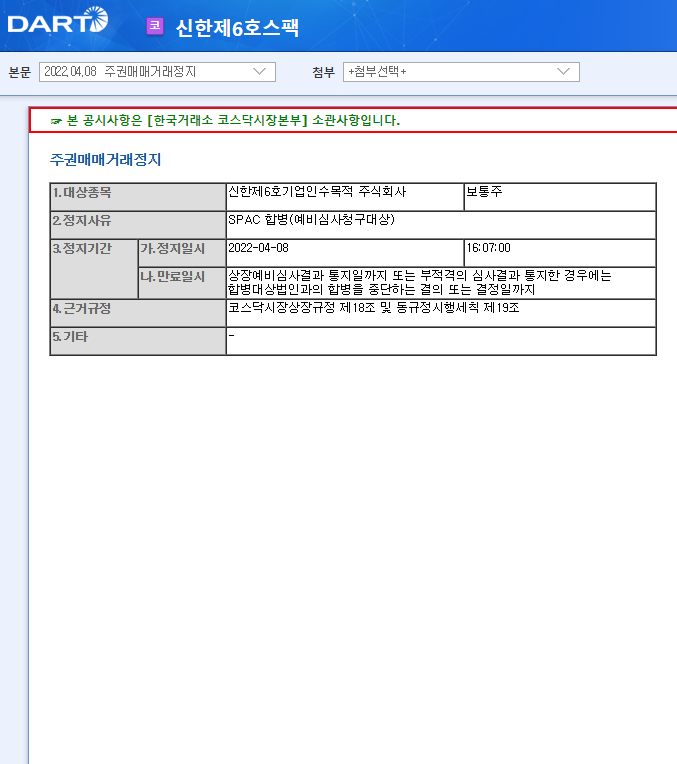Click the 16:07:00 time cell
Screen dimensions: 677x764
click(560, 253)
